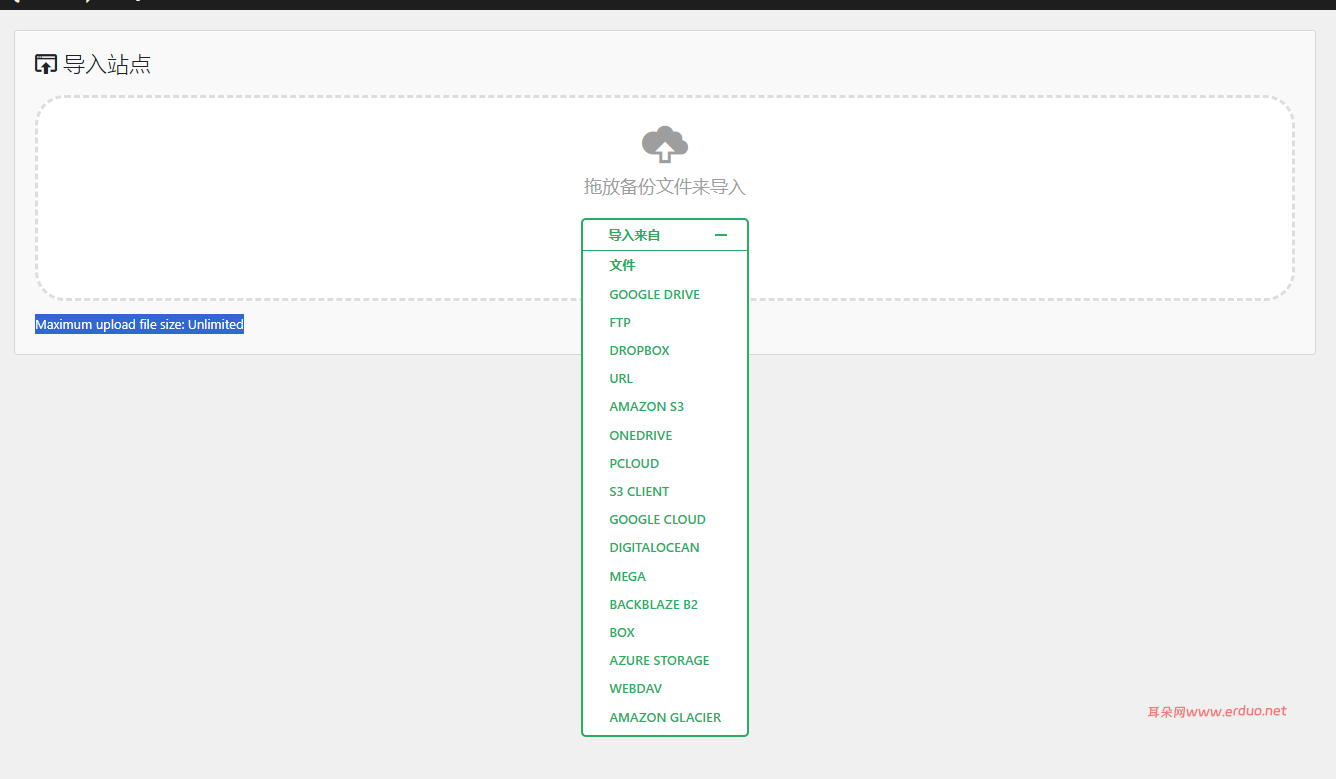The height and width of the screenshot is (779, 1336).
Task: Select GOOGLE CLOUD import option
Action: tap(657, 519)
